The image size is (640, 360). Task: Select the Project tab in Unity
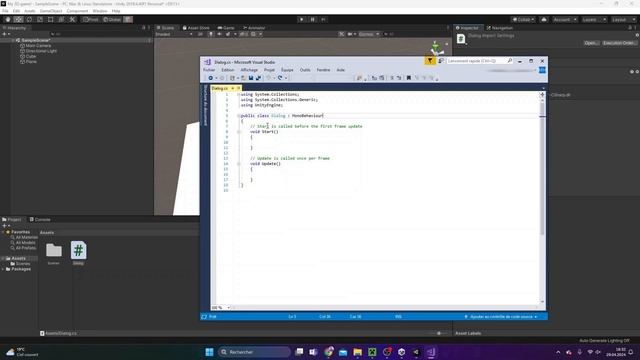12,220
